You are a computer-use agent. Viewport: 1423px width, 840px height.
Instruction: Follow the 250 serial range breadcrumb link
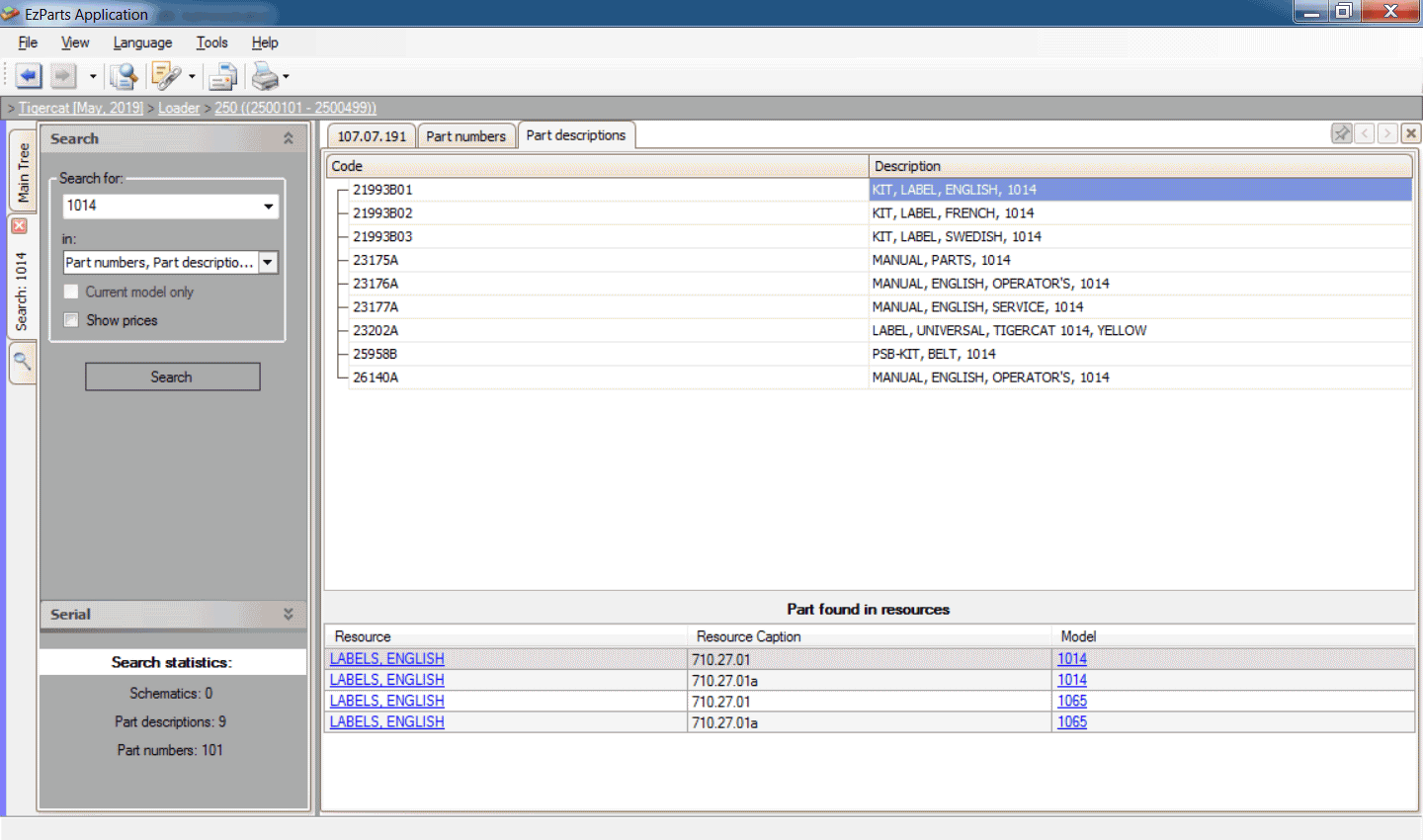click(x=295, y=108)
